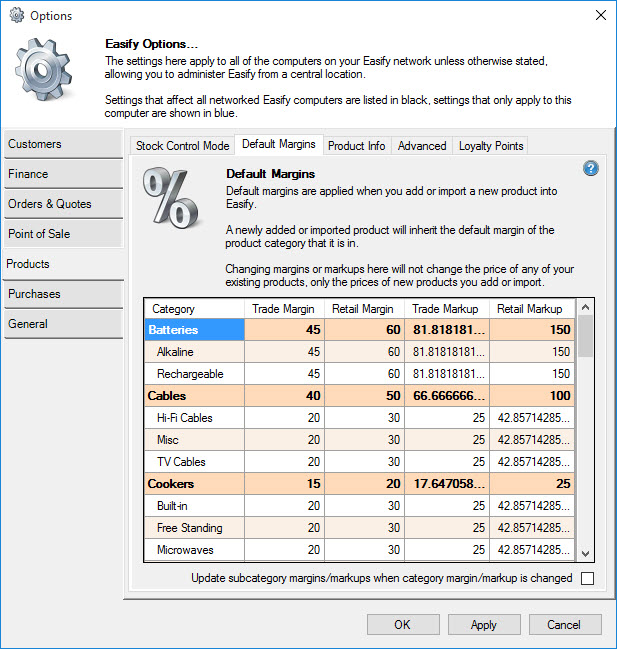This screenshot has height=649, width=617.
Task: Switch to the Stock Control Mode tab
Action: tap(182, 146)
